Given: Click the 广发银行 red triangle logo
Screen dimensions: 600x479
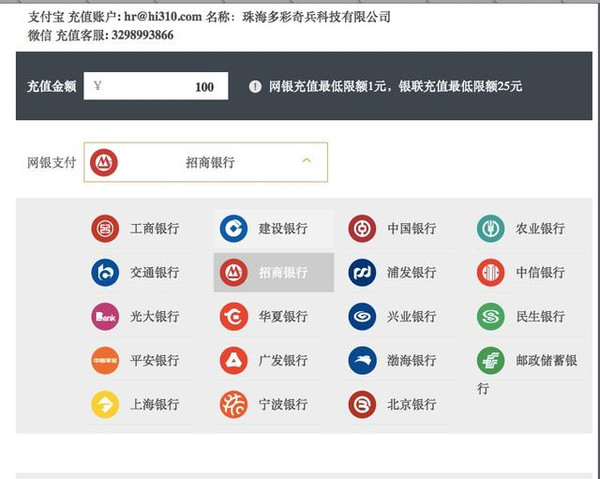Looking at the screenshot, I should tap(234, 360).
